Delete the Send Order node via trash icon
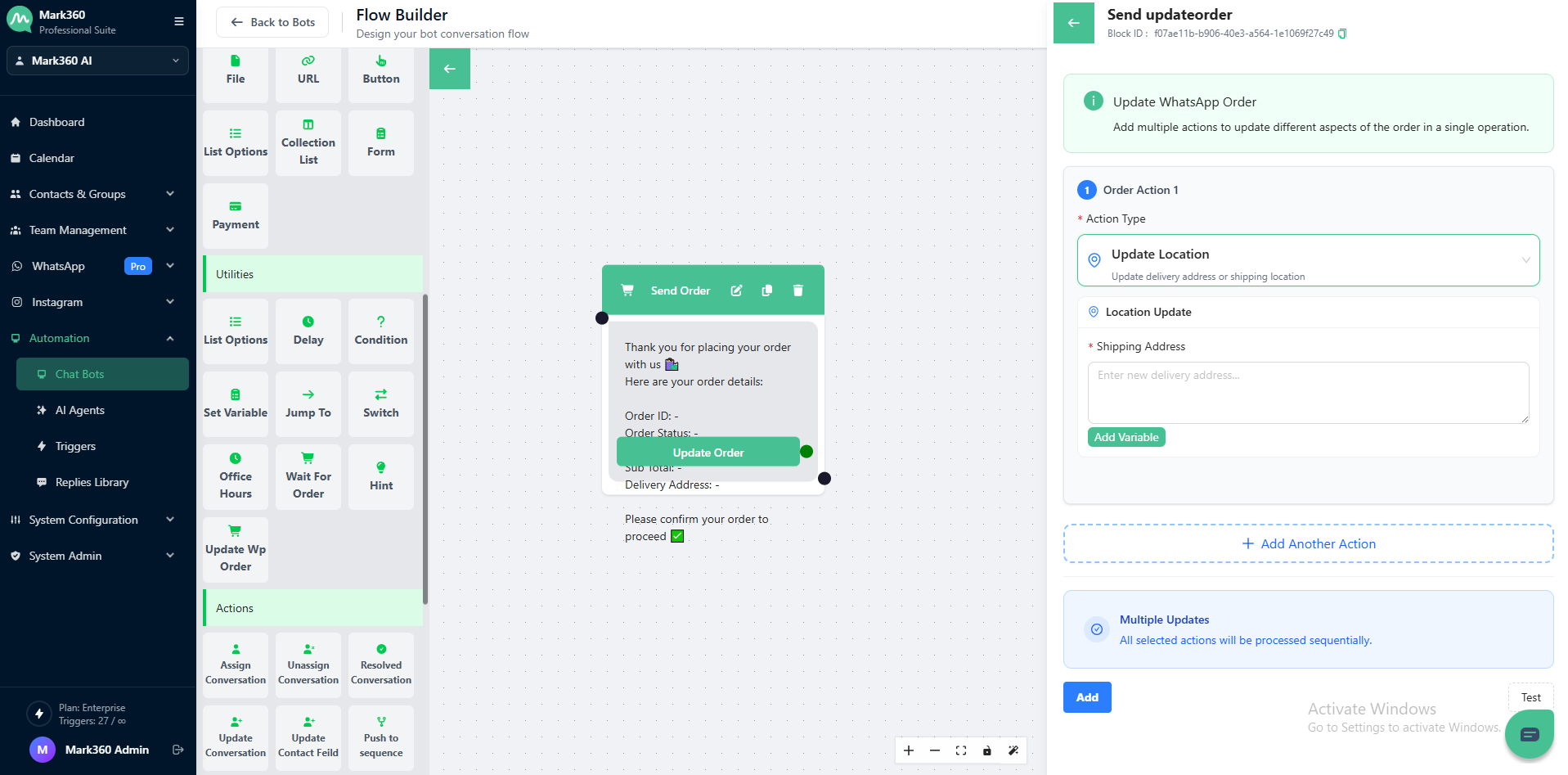 (798, 291)
